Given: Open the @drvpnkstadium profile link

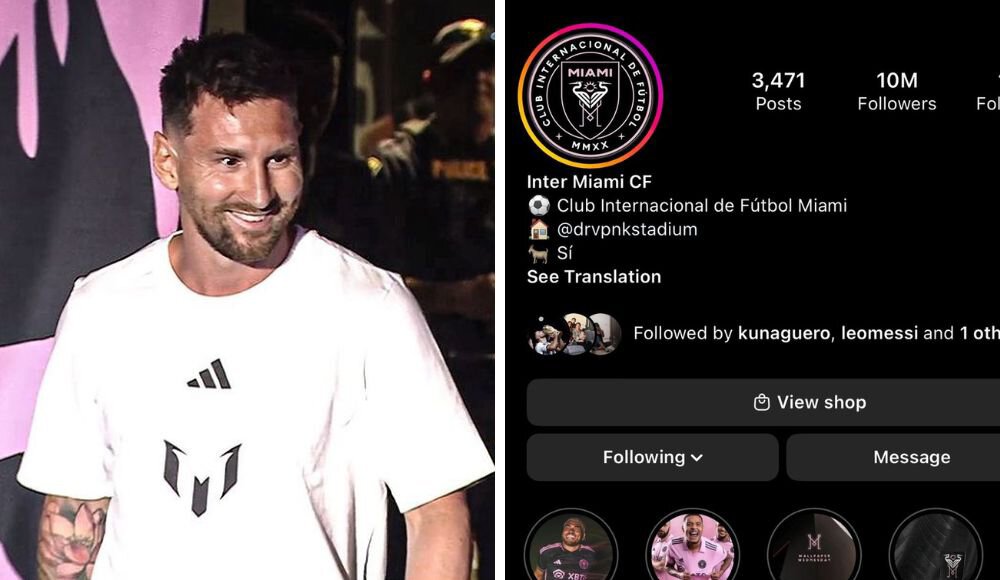Looking at the screenshot, I should point(627,229).
